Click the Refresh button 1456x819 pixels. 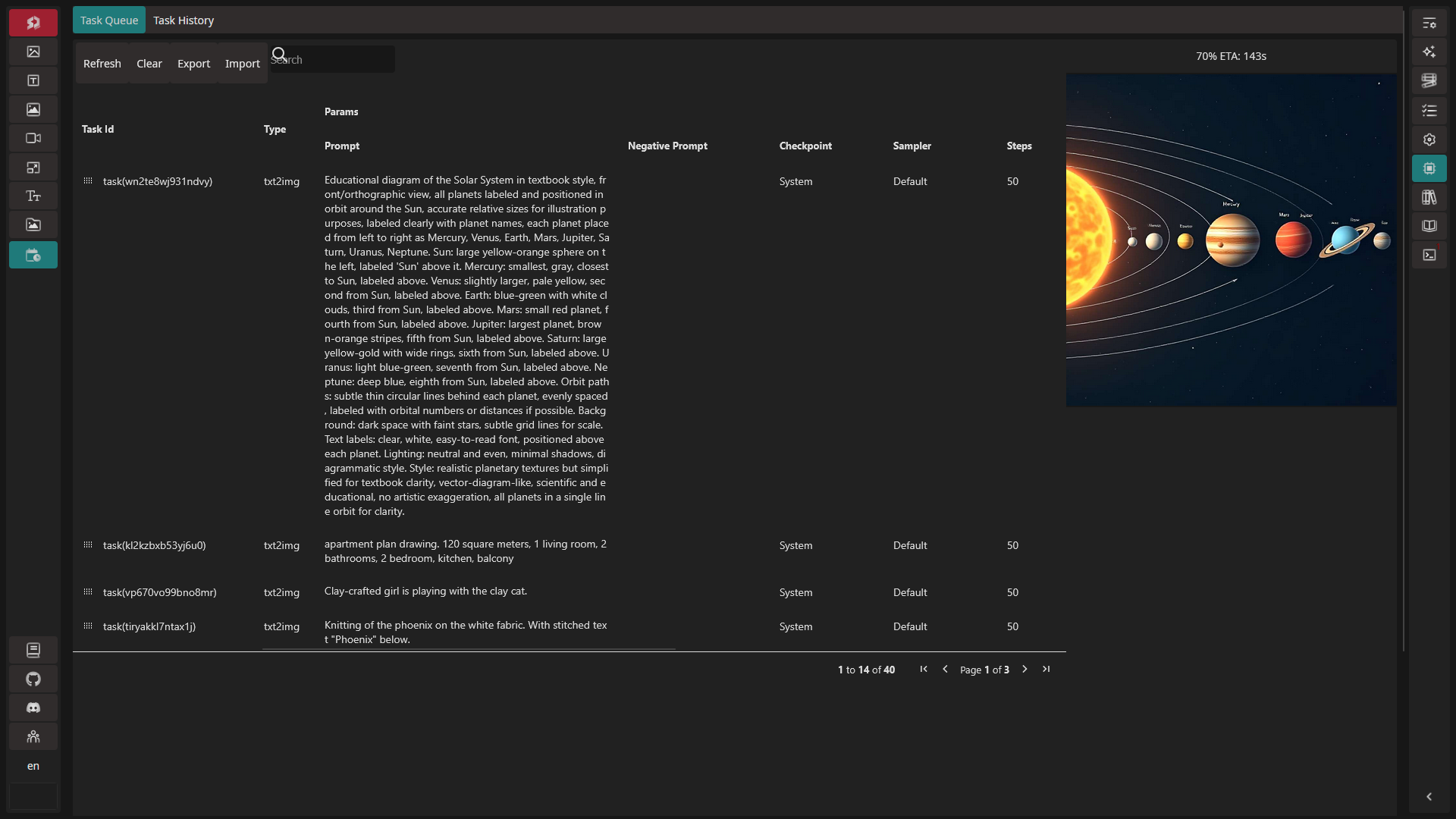coord(102,64)
